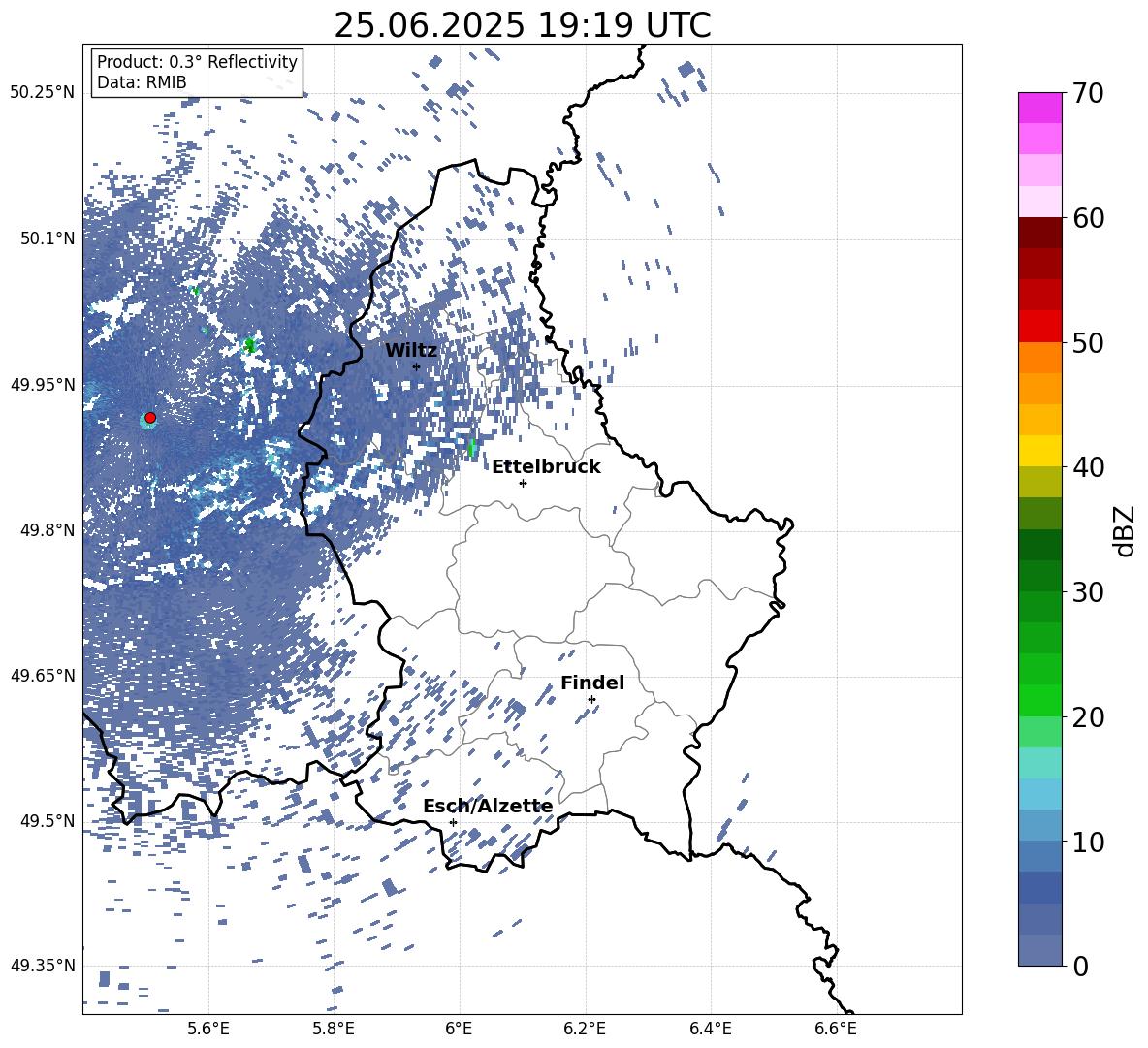Click the '5.6°E' longitude label
The image size is (1148, 1048).
point(208,1029)
